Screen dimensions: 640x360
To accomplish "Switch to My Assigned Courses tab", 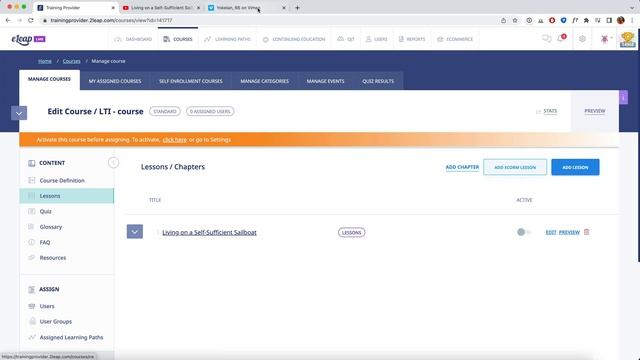I will coord(115,81).
